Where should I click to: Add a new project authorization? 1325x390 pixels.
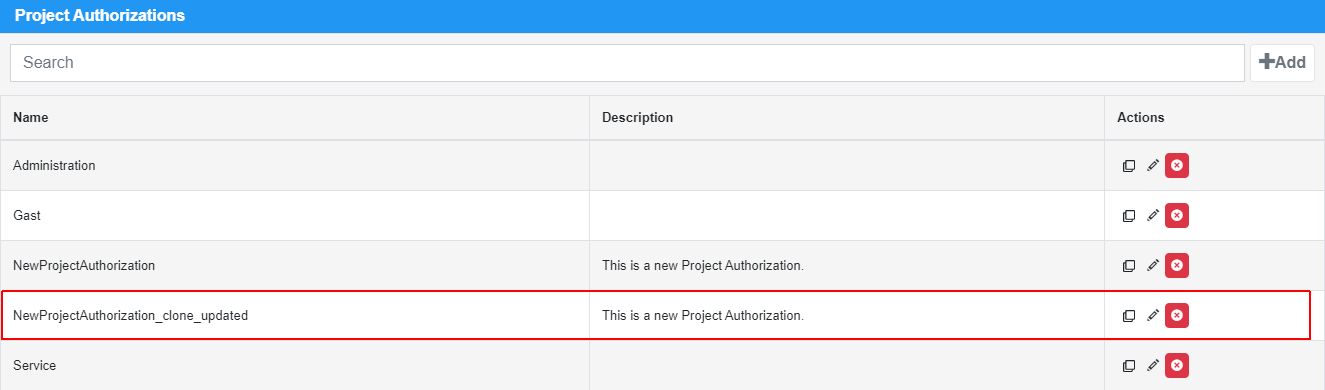1282,62
